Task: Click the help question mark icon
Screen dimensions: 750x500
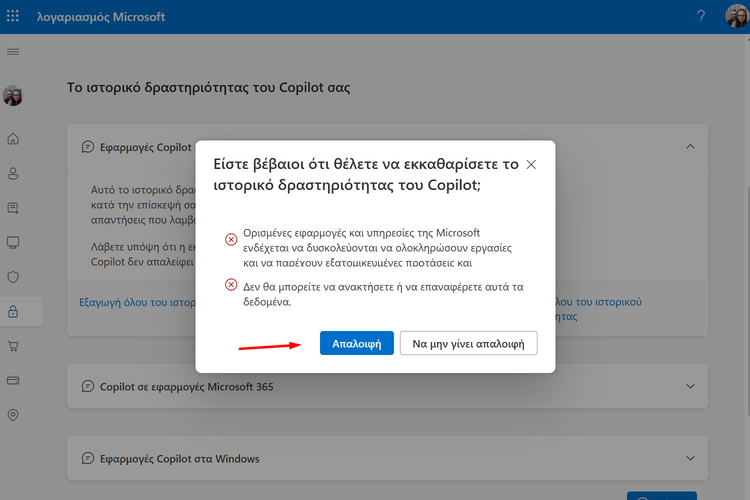Action: click(701, 17)
